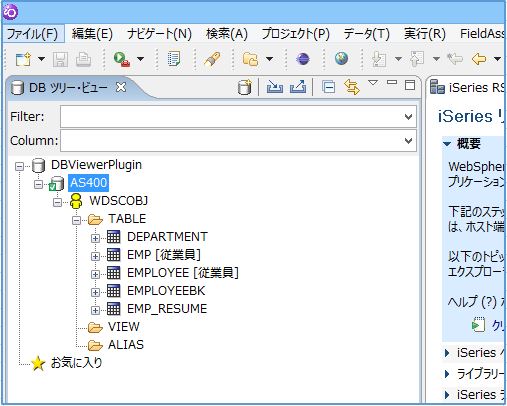Image resolution: width=507 pixels, height=406 pixels.
Task: Collapse the TABLE folder node
Action: click(76, 220)
